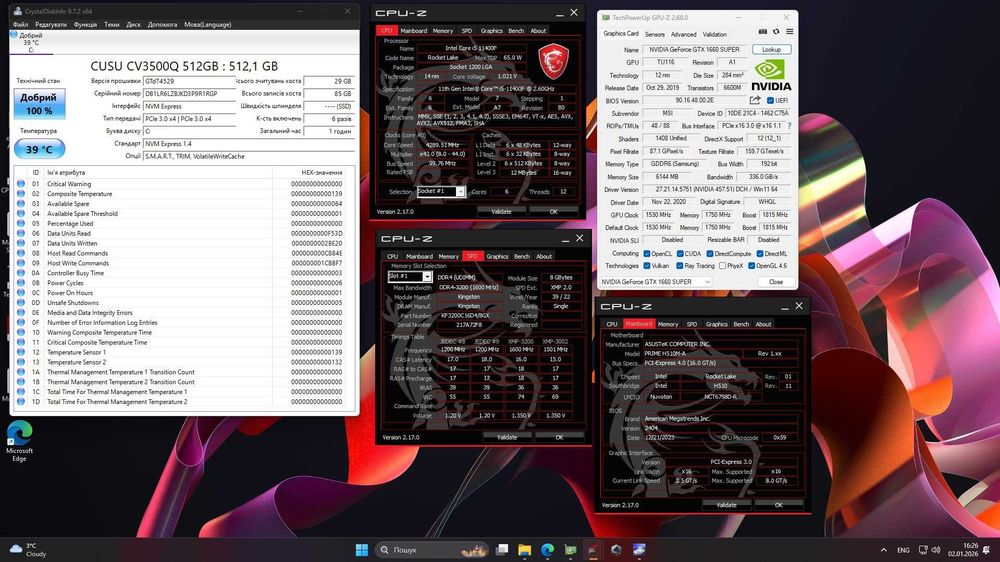Open the Slot #1 dropdown in SPD window
The image size is (1000, 562).
click(x=409, y=276)
